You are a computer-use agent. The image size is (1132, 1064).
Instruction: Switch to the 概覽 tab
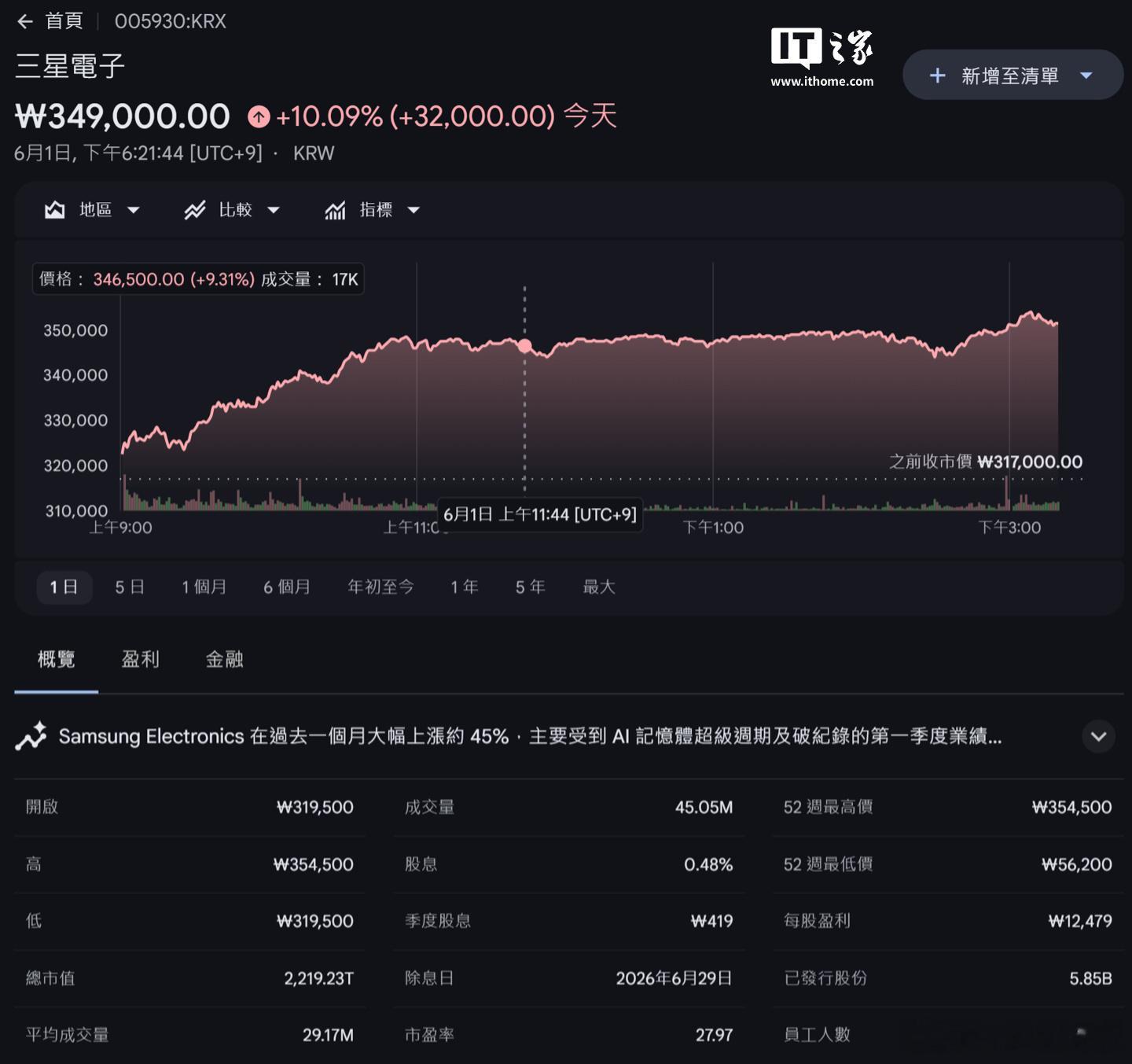pyautogui.click(x=56, y=660)
